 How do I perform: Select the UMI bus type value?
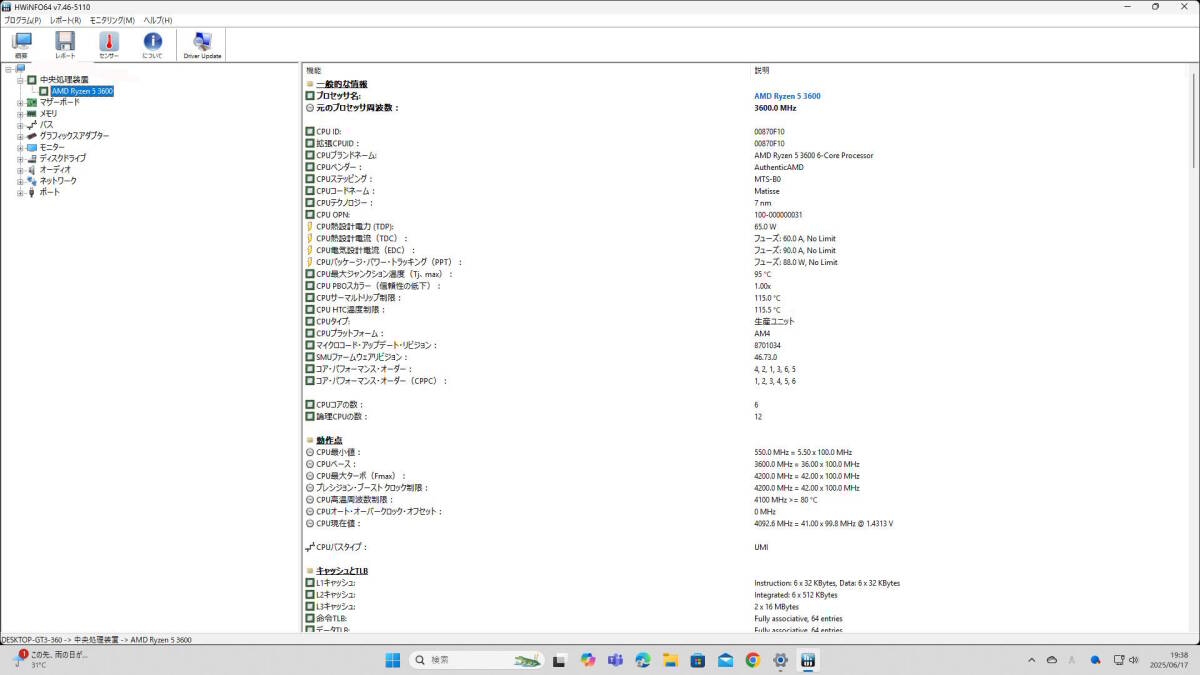pyautogui.click(x=761, y=547)
